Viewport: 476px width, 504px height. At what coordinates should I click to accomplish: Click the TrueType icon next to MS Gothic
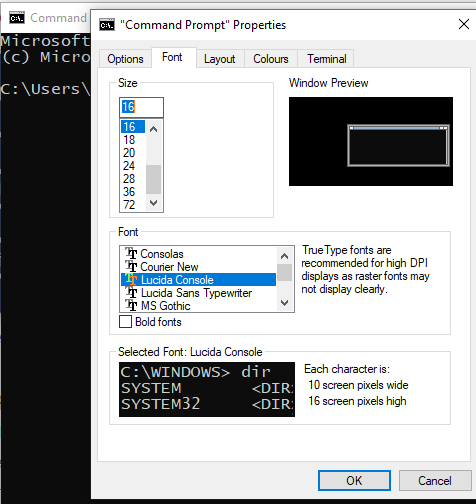coord(131,305)
